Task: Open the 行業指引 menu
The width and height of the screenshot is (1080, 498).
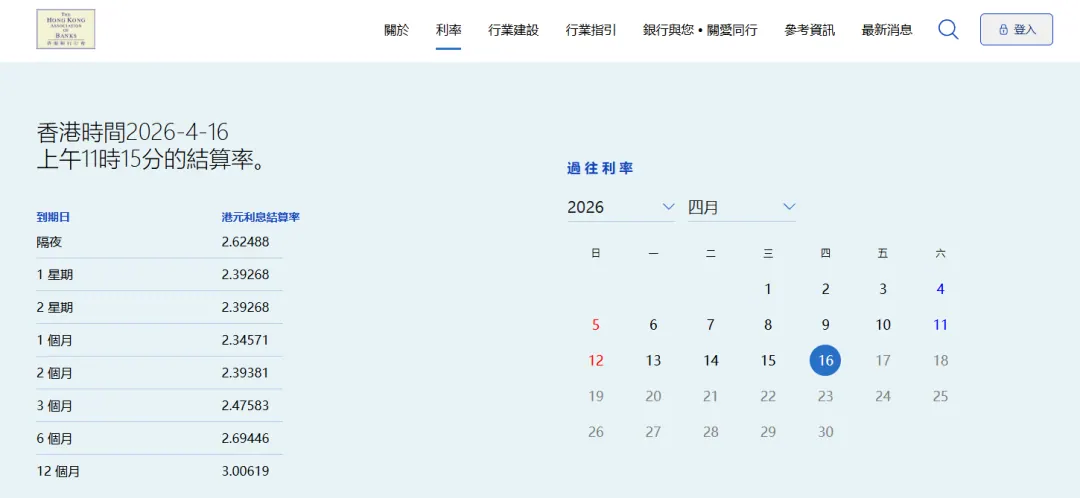Action: coord(591,30)
